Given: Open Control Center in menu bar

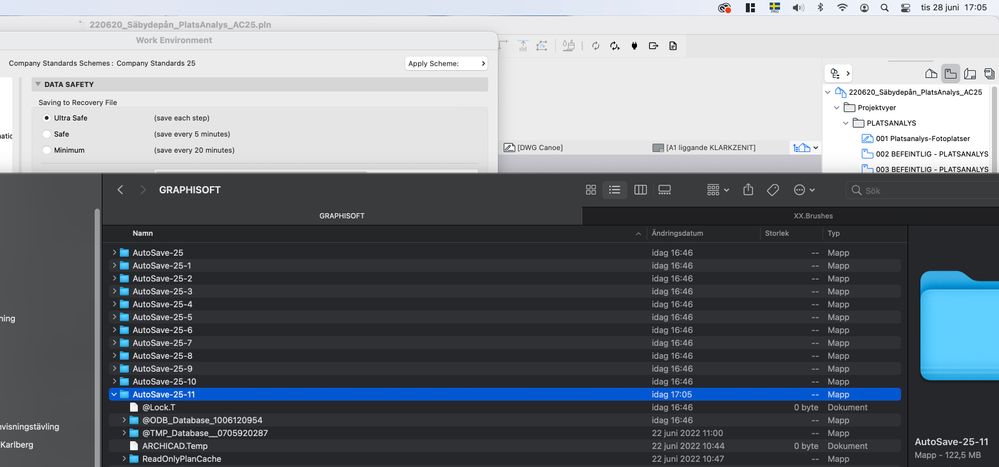Looking at the screenshot, I should (905, 8).
